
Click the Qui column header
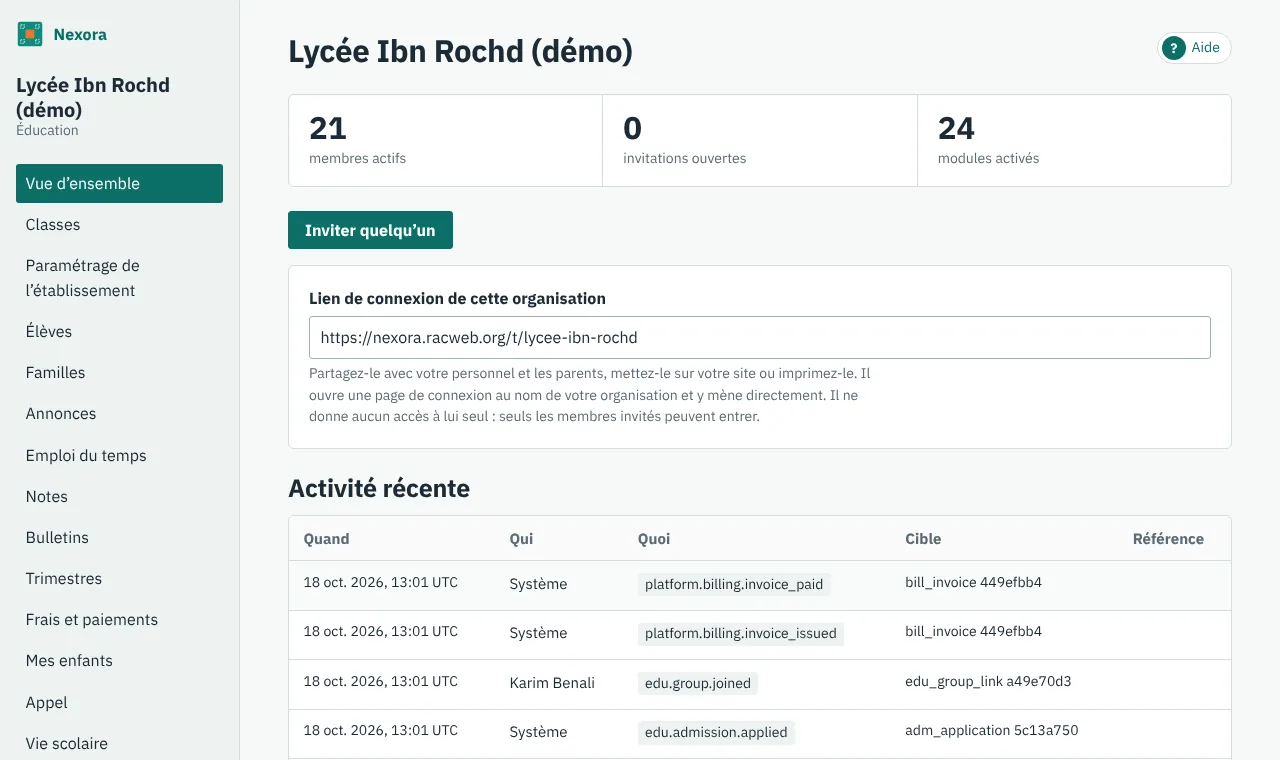click(x=521, y=538)
